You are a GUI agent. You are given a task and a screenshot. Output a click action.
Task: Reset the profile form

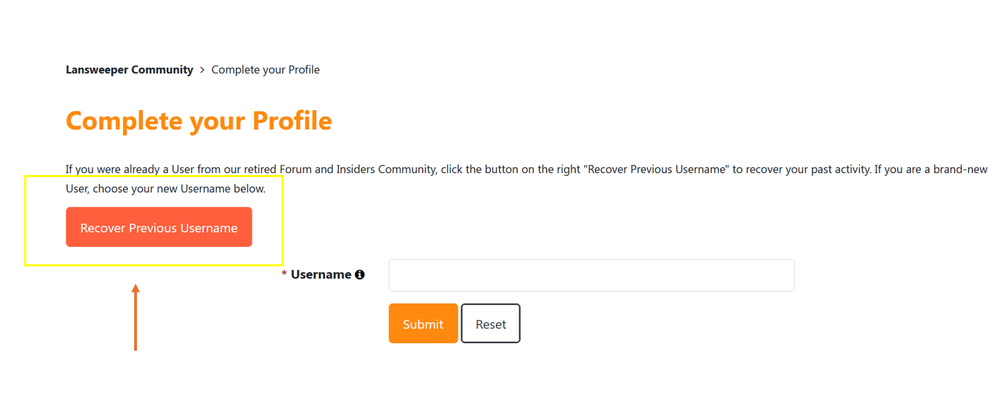[490, 324]
